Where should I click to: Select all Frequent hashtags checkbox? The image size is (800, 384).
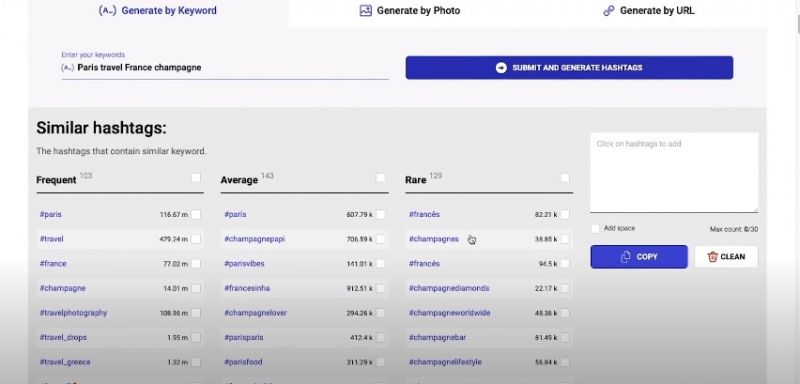coord(196,177)
